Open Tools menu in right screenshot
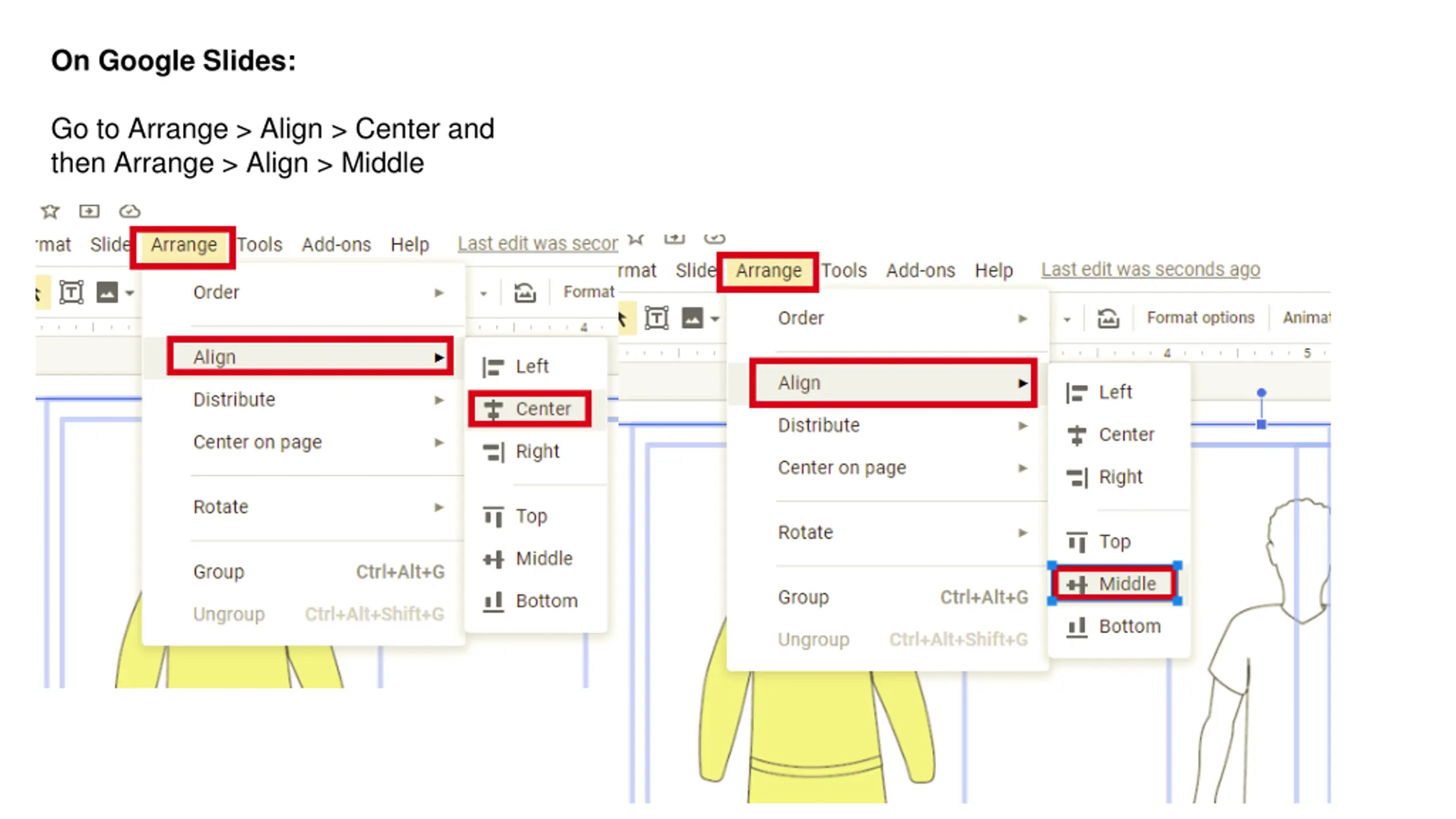Viewport: 1456px width, 819px height. (844, 270)
